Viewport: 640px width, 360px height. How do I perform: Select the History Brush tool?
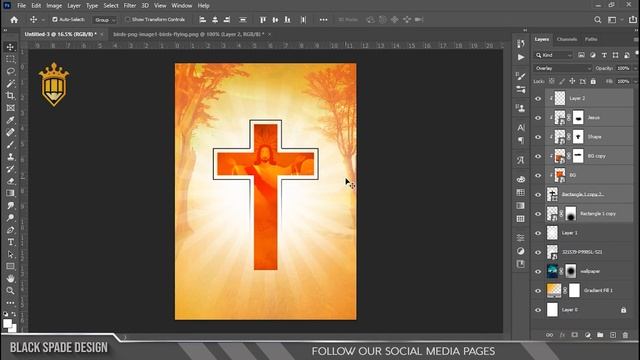point(11,169)
